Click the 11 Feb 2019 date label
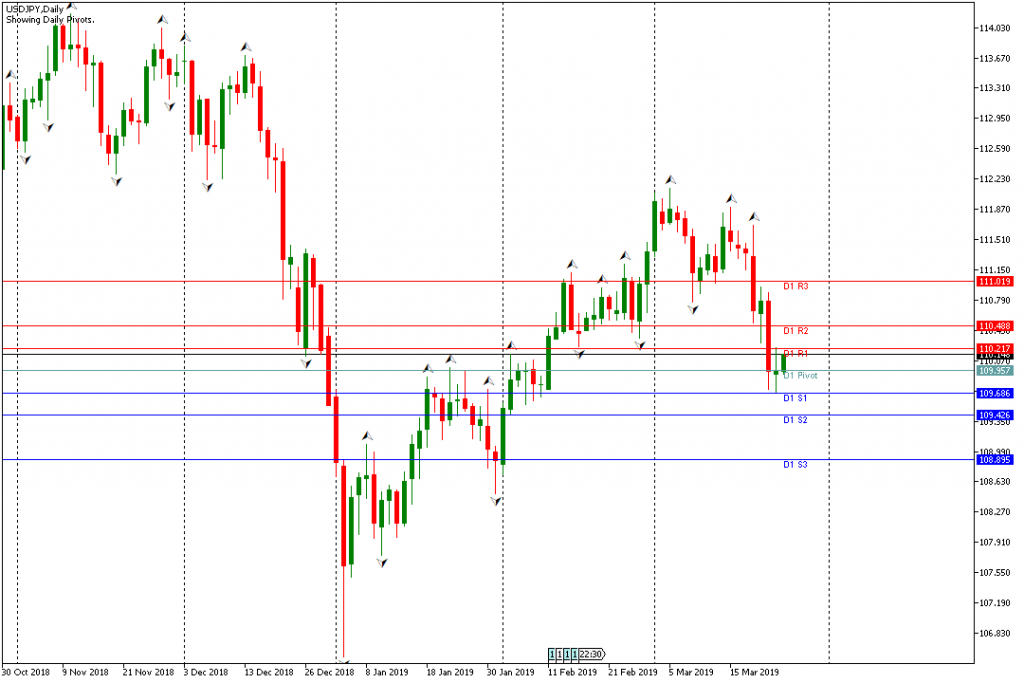Viewport: 1024px width, 683px height. (572, 673)
